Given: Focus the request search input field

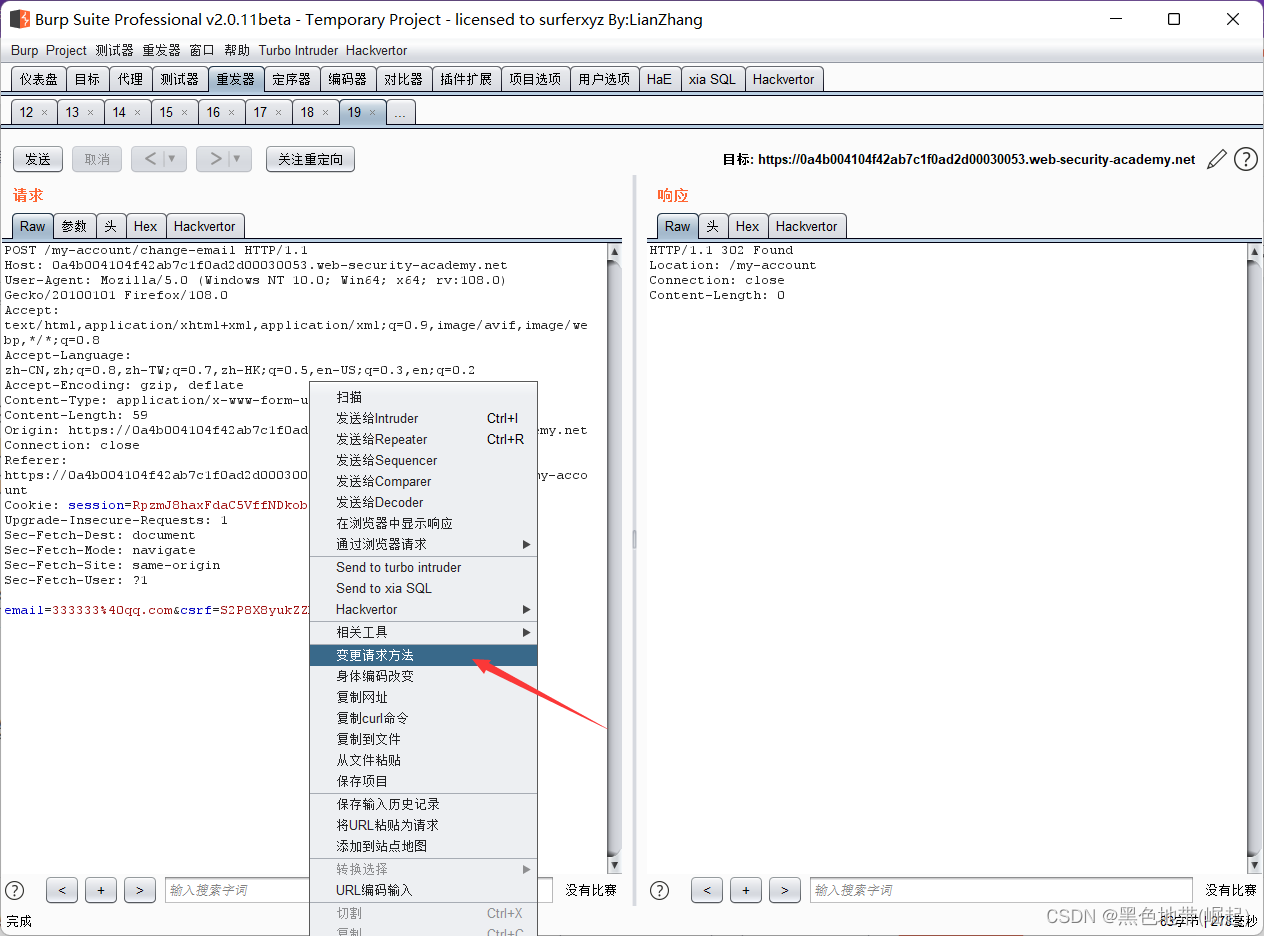Looking at the screenshot, I should (x=359, y=890).
